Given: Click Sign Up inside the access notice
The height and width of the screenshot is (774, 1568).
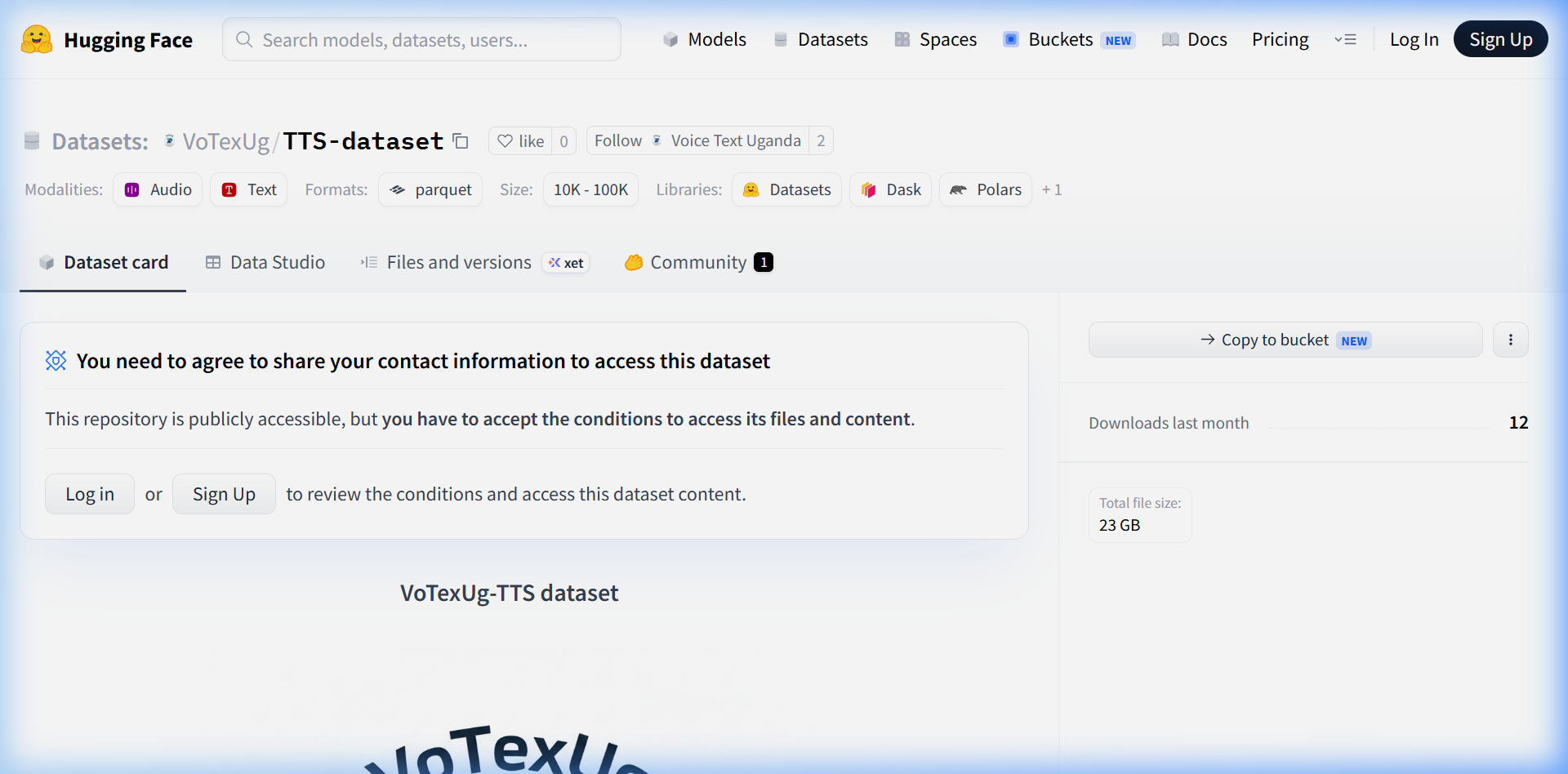Looking at the screenshot, I should [x=224, y=494].
